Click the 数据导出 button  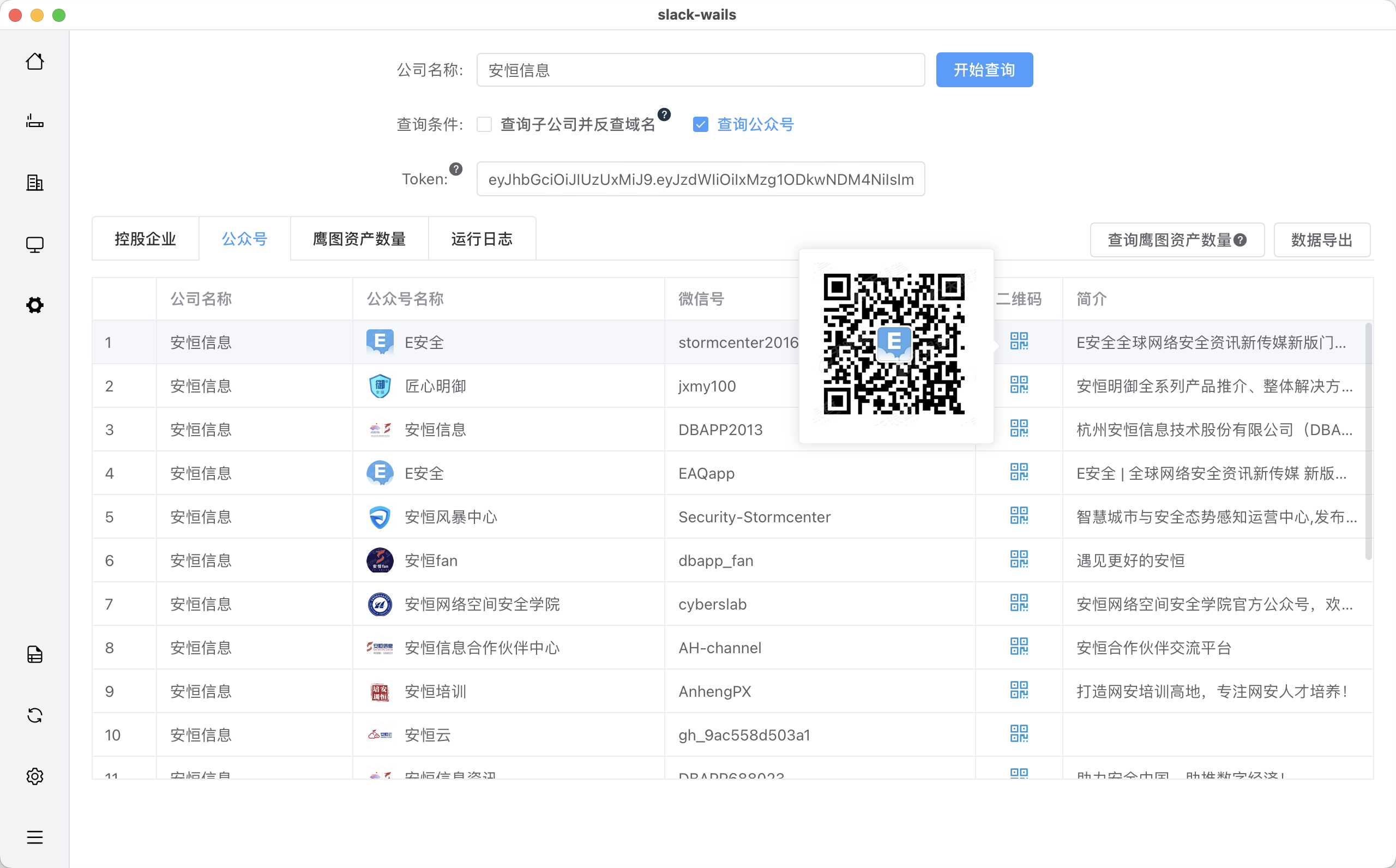(x=1321, y=240)
